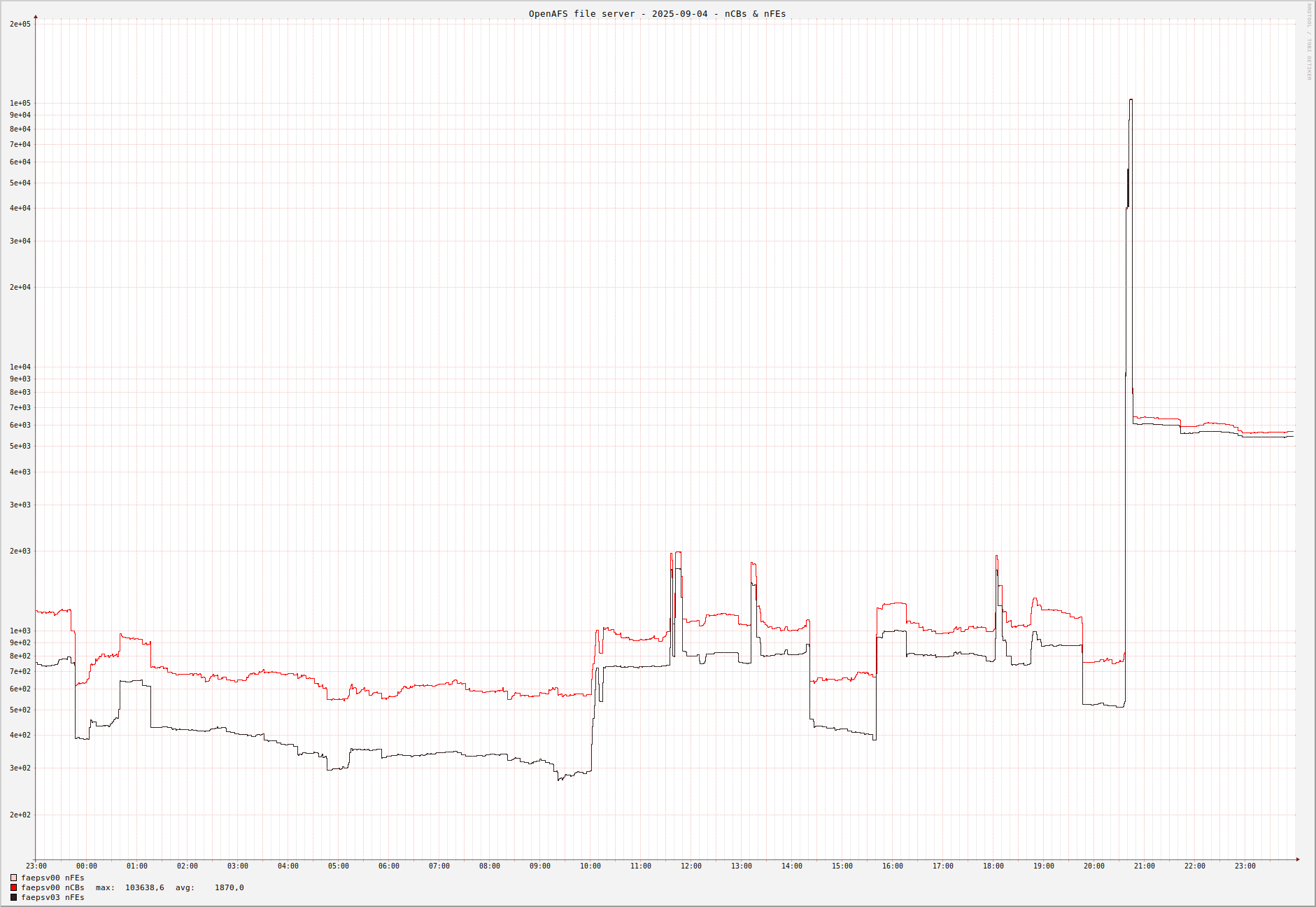Click the y-axis label '4e+02'

(x=20, y=735)
